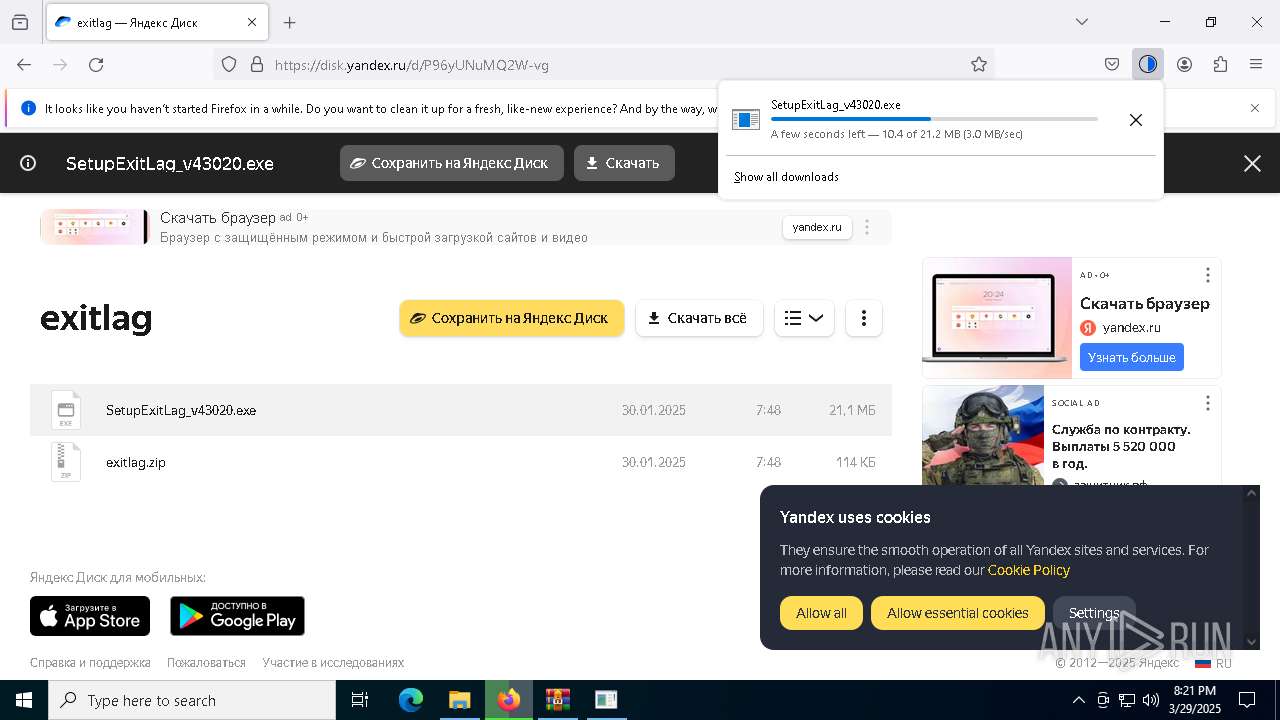Open Task View on taskbar

[360, 700]
